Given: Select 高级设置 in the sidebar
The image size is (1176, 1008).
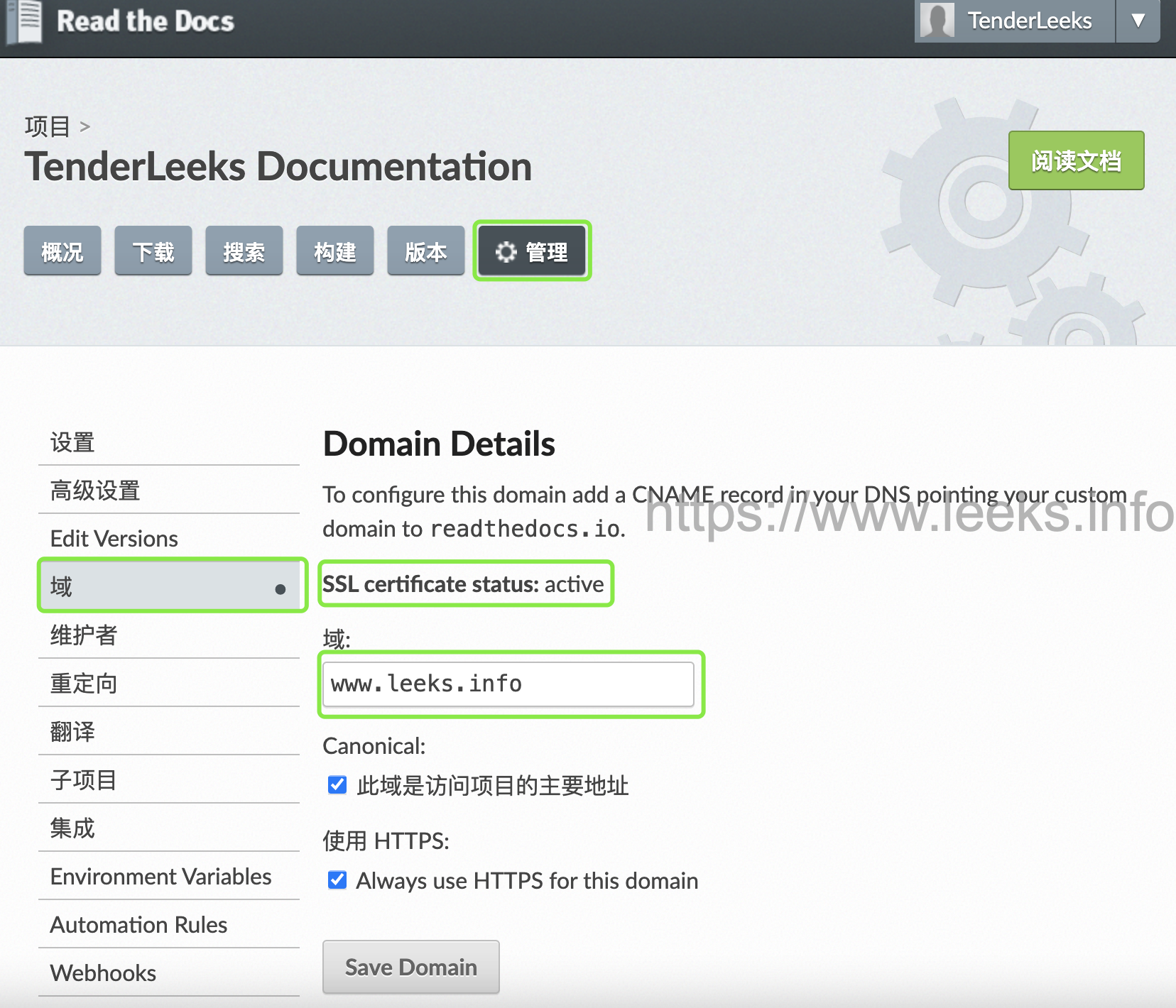Looking at the screenshot, I should pyautogui.click(x=169, y=491).
